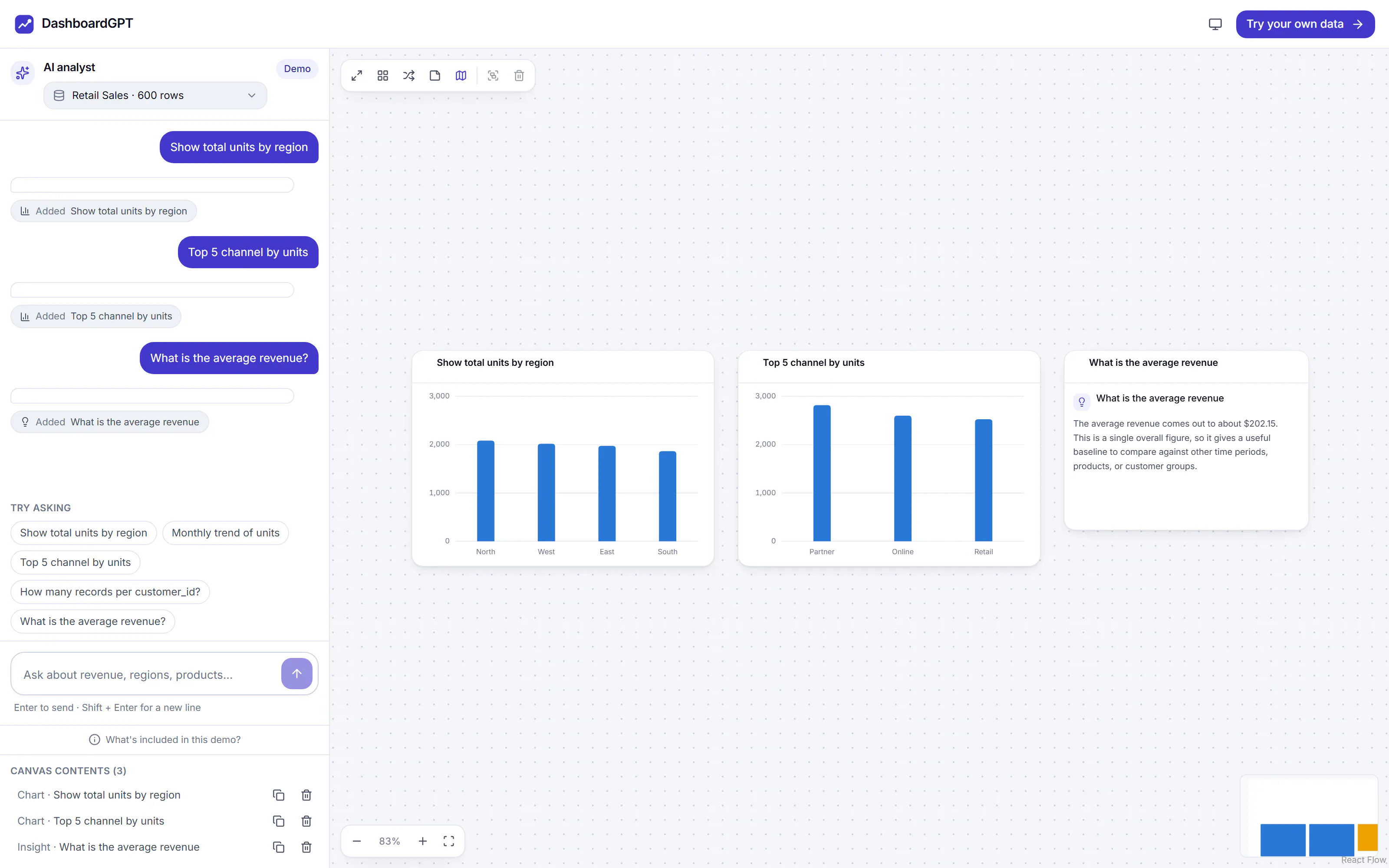
Task: Duplicate 'Show total units by region' chart
Action: [278, 795]
